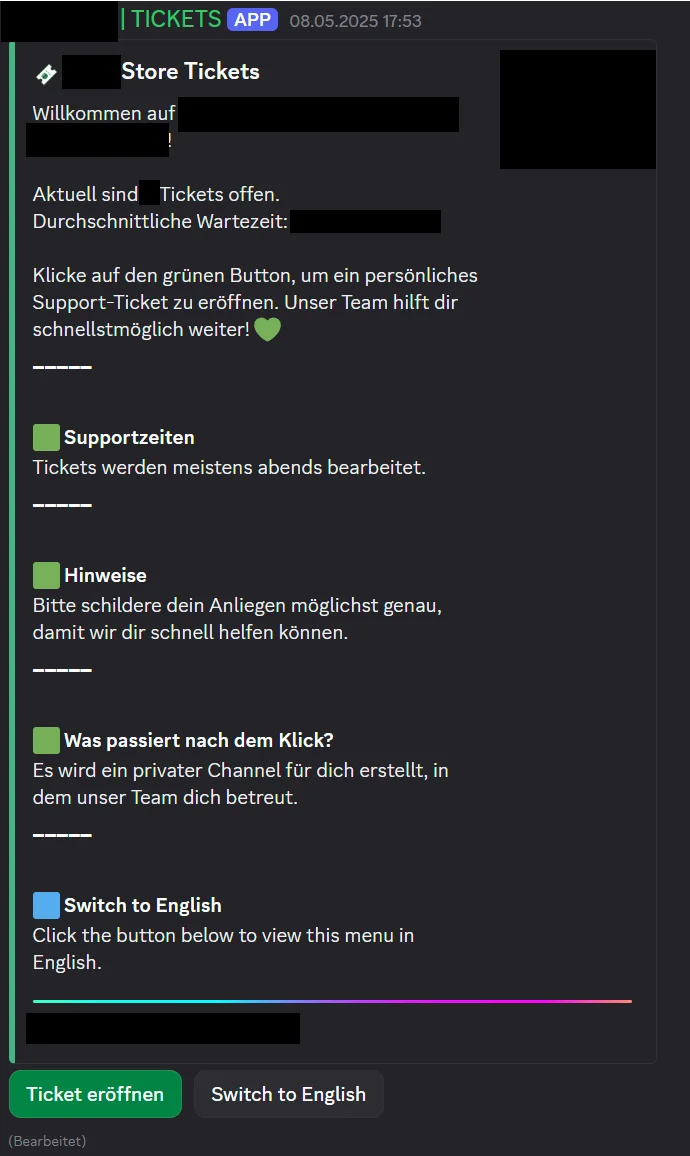Select the blue square emoji next to Switch to English
The image size is (690, 1156).
[46, 904]
